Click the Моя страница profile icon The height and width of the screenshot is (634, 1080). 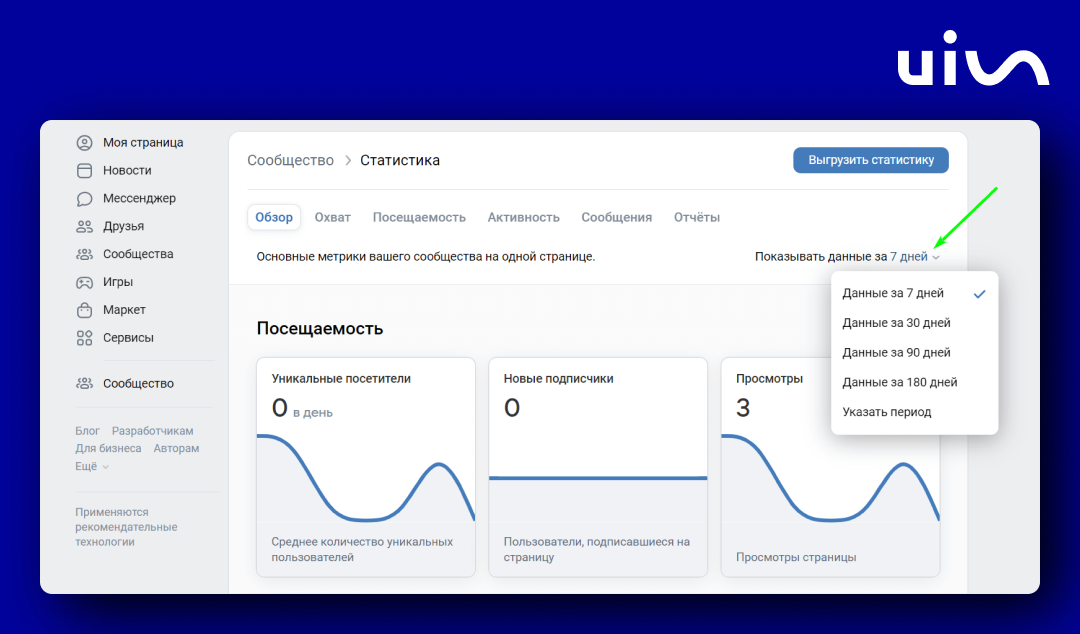coord(84,143)
